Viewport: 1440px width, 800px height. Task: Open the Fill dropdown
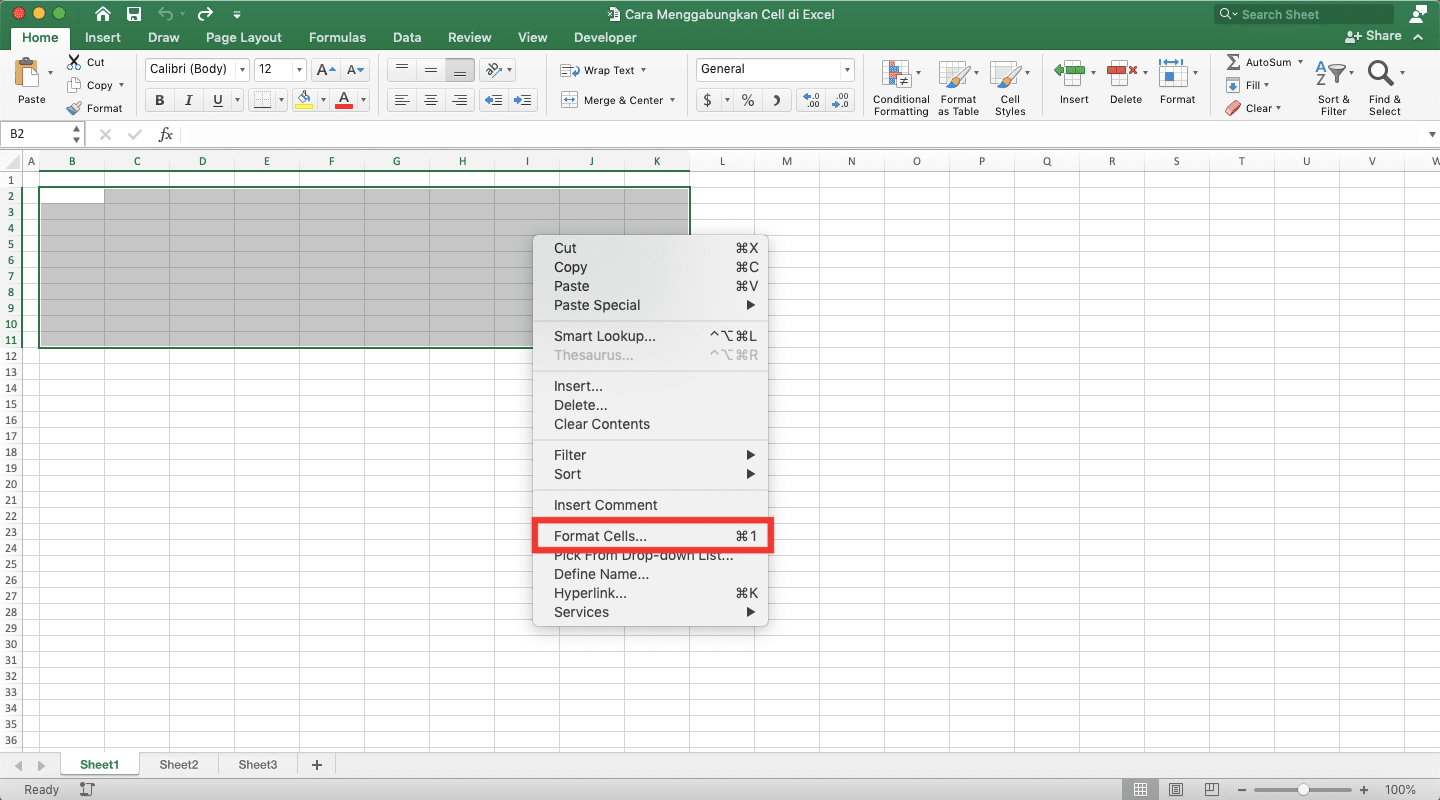click(1247, 85)
